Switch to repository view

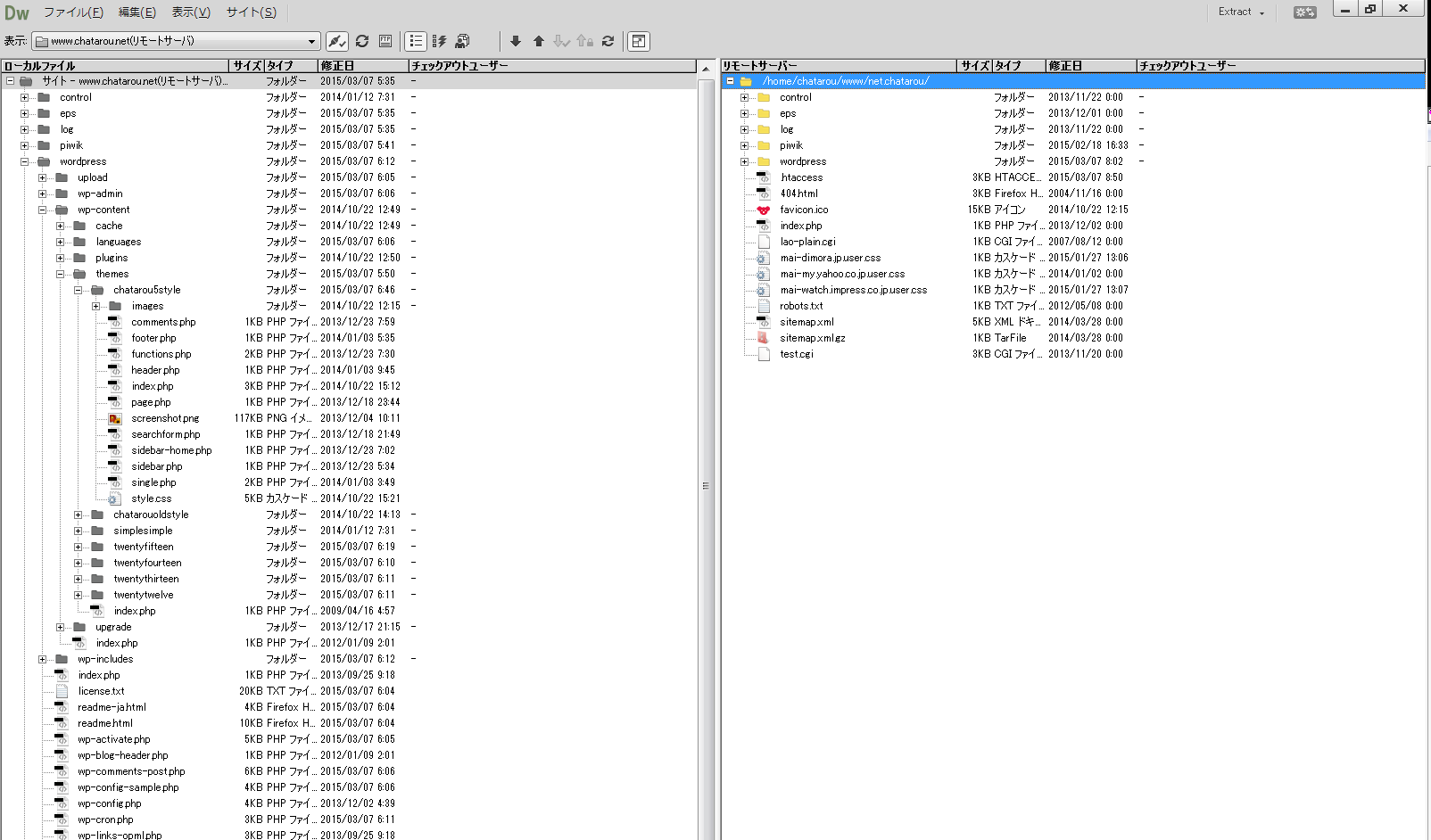pos(462,41)
